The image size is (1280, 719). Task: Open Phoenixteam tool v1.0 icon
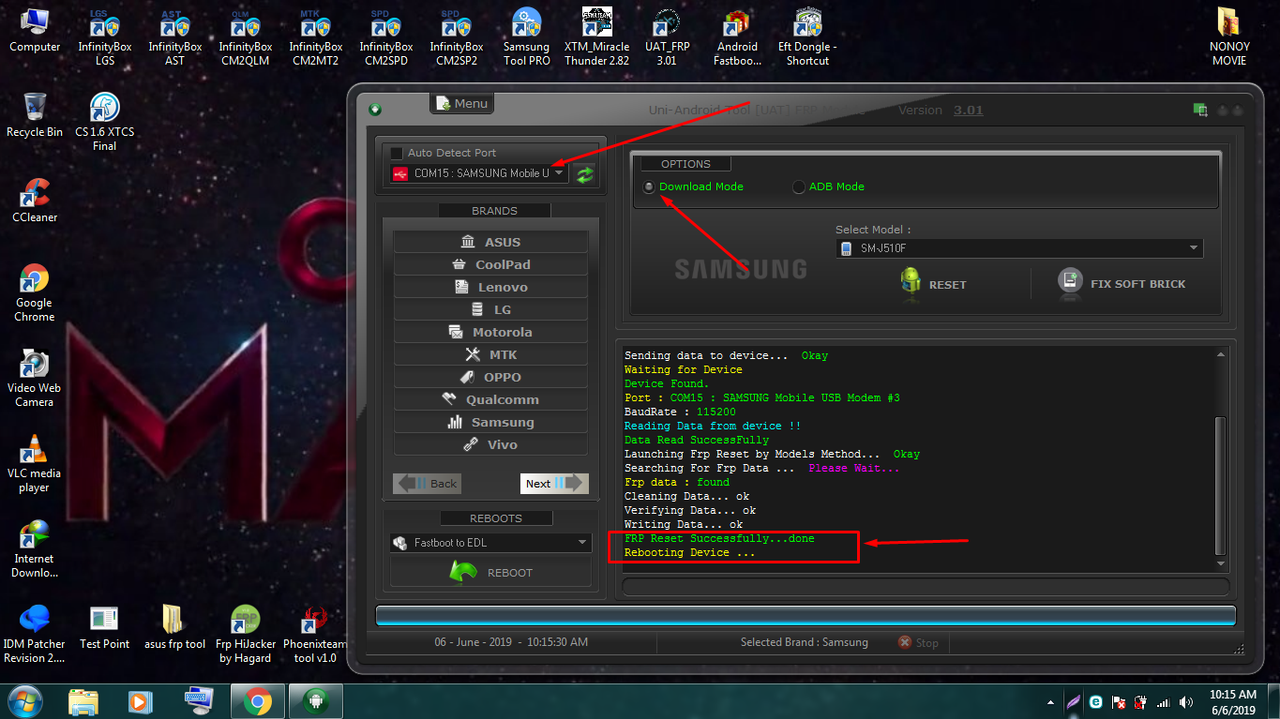pyautogui.click(x=315, y=634)
